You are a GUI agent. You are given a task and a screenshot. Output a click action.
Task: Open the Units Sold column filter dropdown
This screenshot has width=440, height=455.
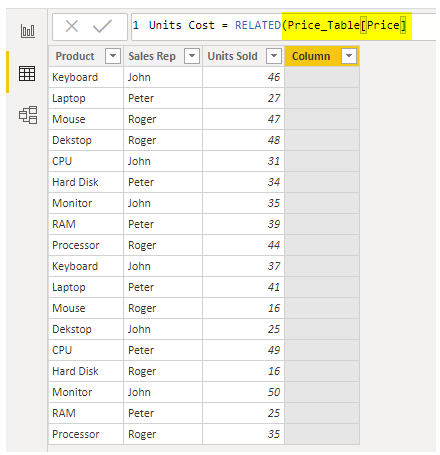[274, 56]
